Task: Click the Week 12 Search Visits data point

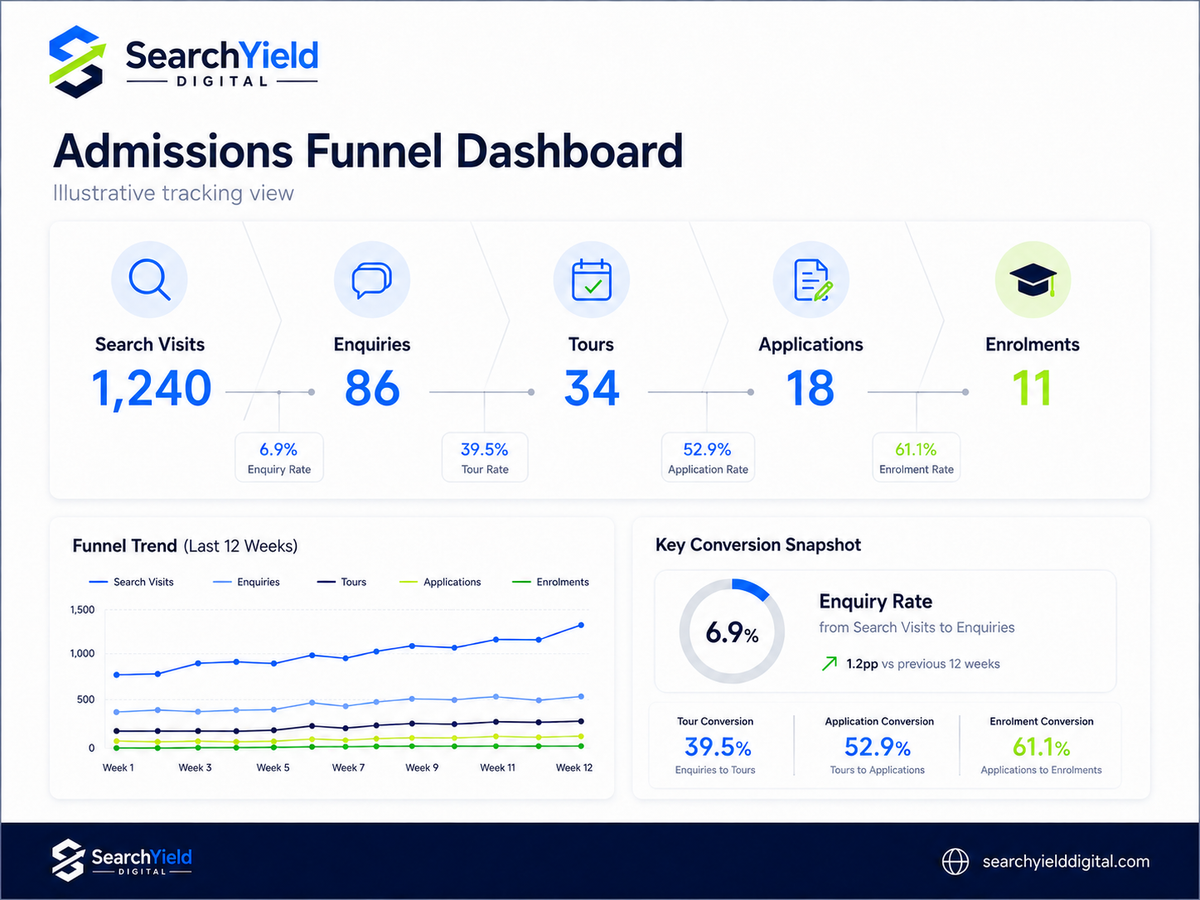Action: click(580, 625)
